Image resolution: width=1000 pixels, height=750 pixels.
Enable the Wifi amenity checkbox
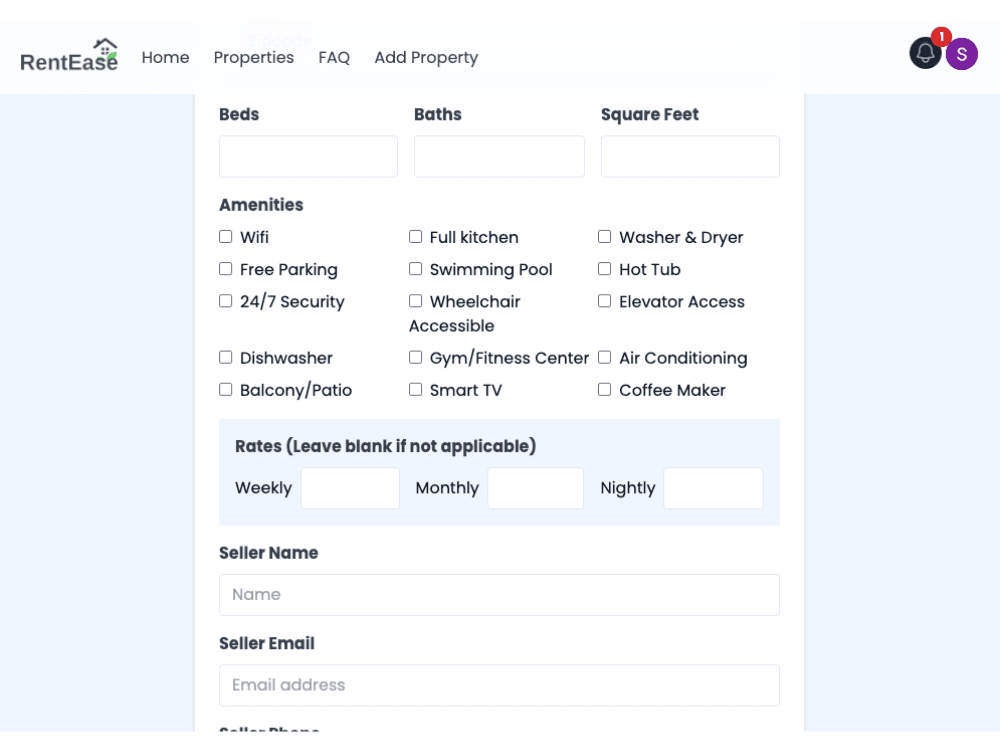225,236
